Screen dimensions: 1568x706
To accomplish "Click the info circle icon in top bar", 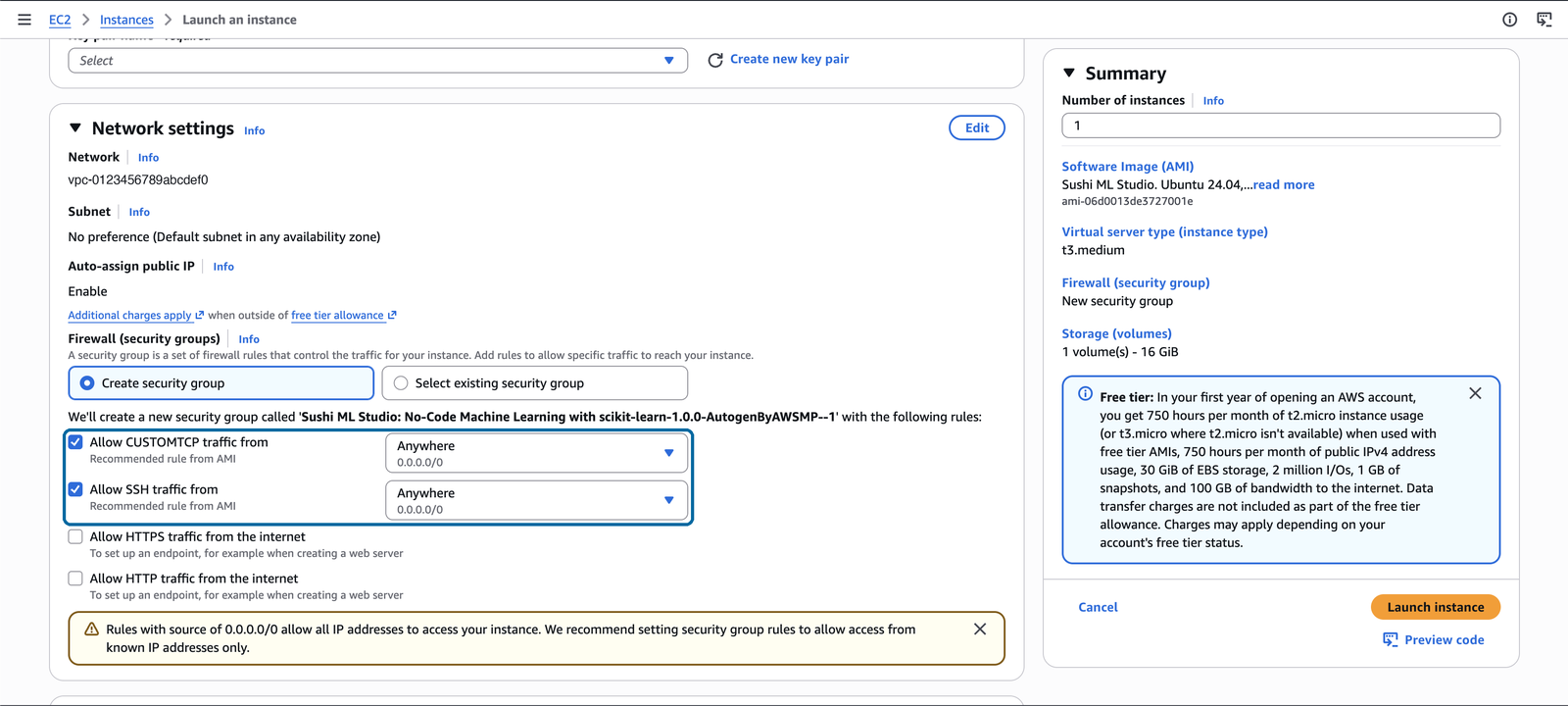I will pos(1509,20).
